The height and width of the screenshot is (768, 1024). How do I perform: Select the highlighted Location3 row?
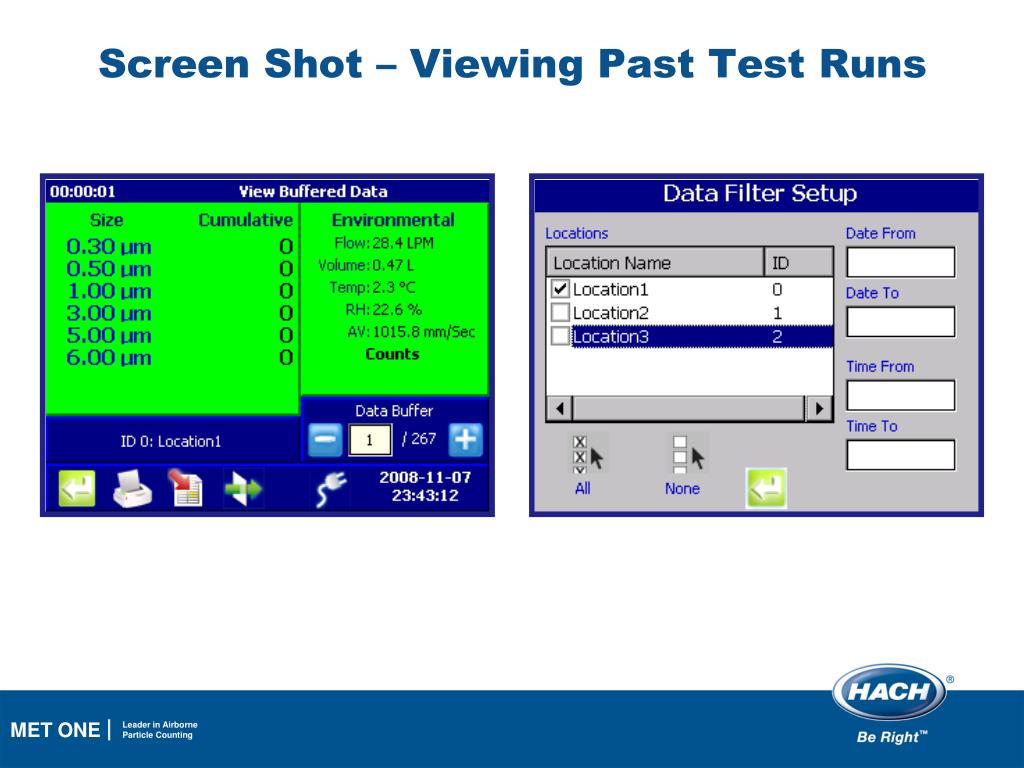(x=702, y=336)
